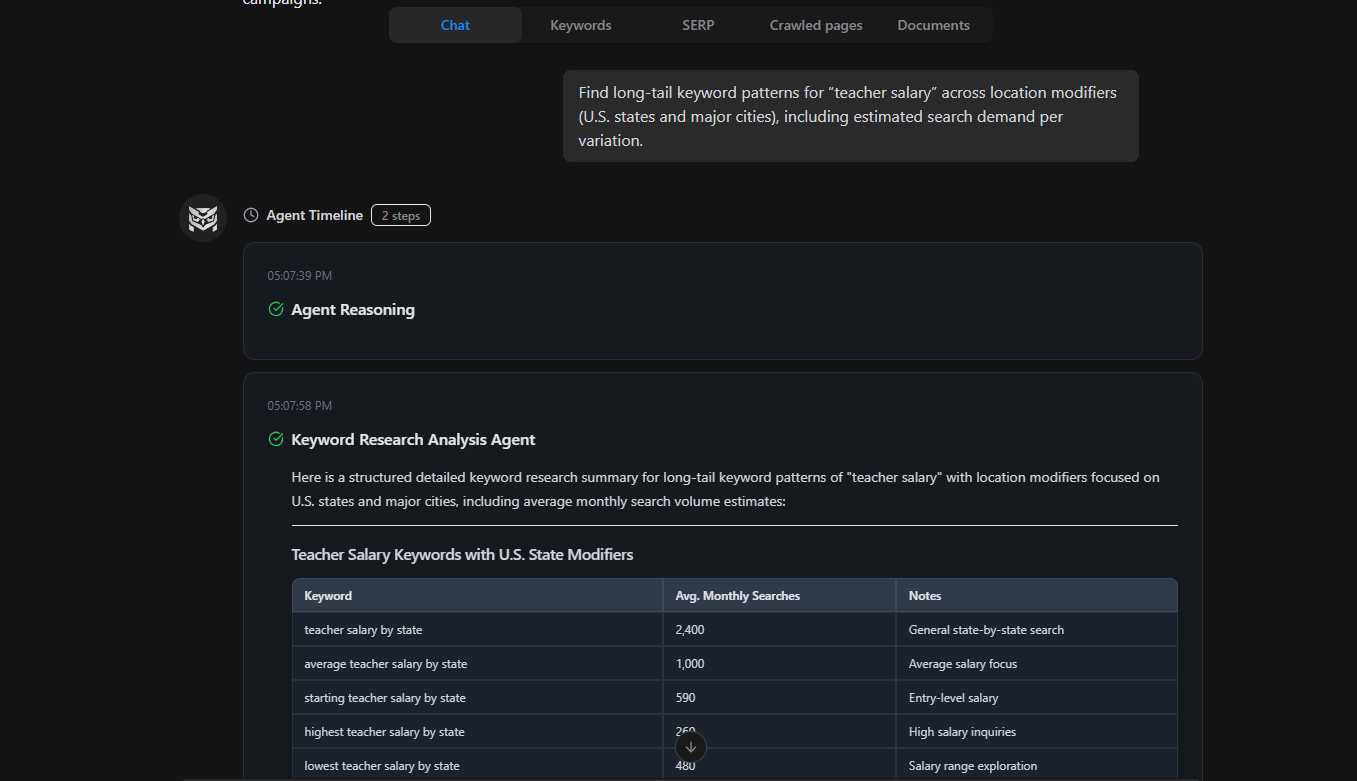Open the Documents tab
The height and width of the screenshot is (781, 1357).
click(933, 24)
